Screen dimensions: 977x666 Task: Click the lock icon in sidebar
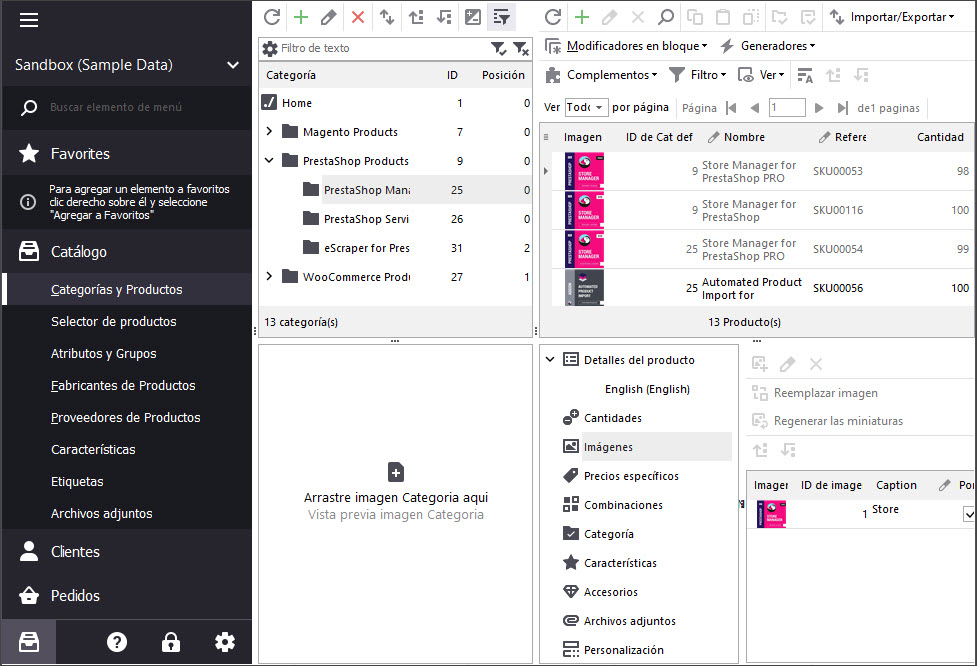(x=171, y=642)
